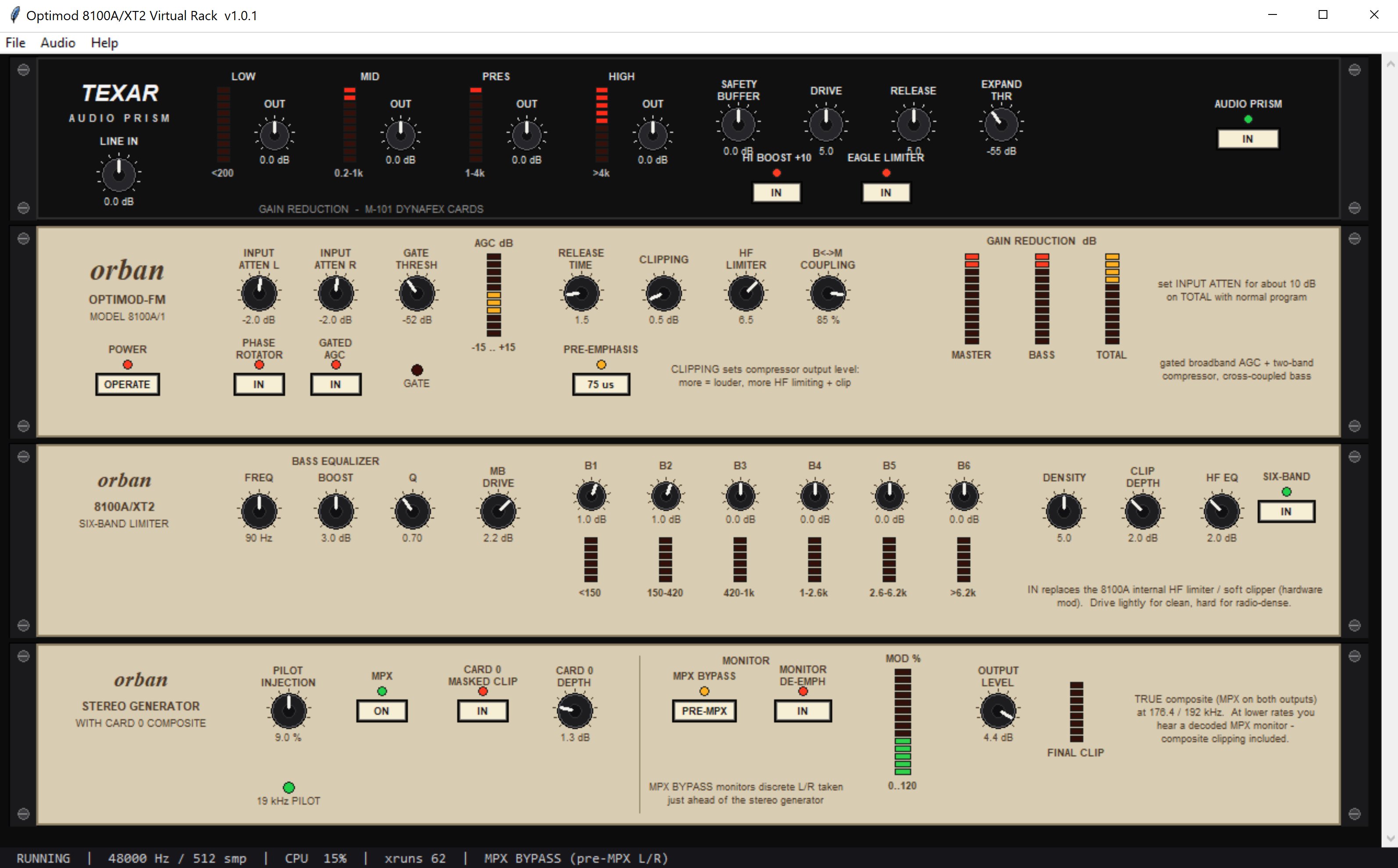Click the EXPAND THR knob
The width and height of the screenshot is (1398, 868).
(1001, 124)
